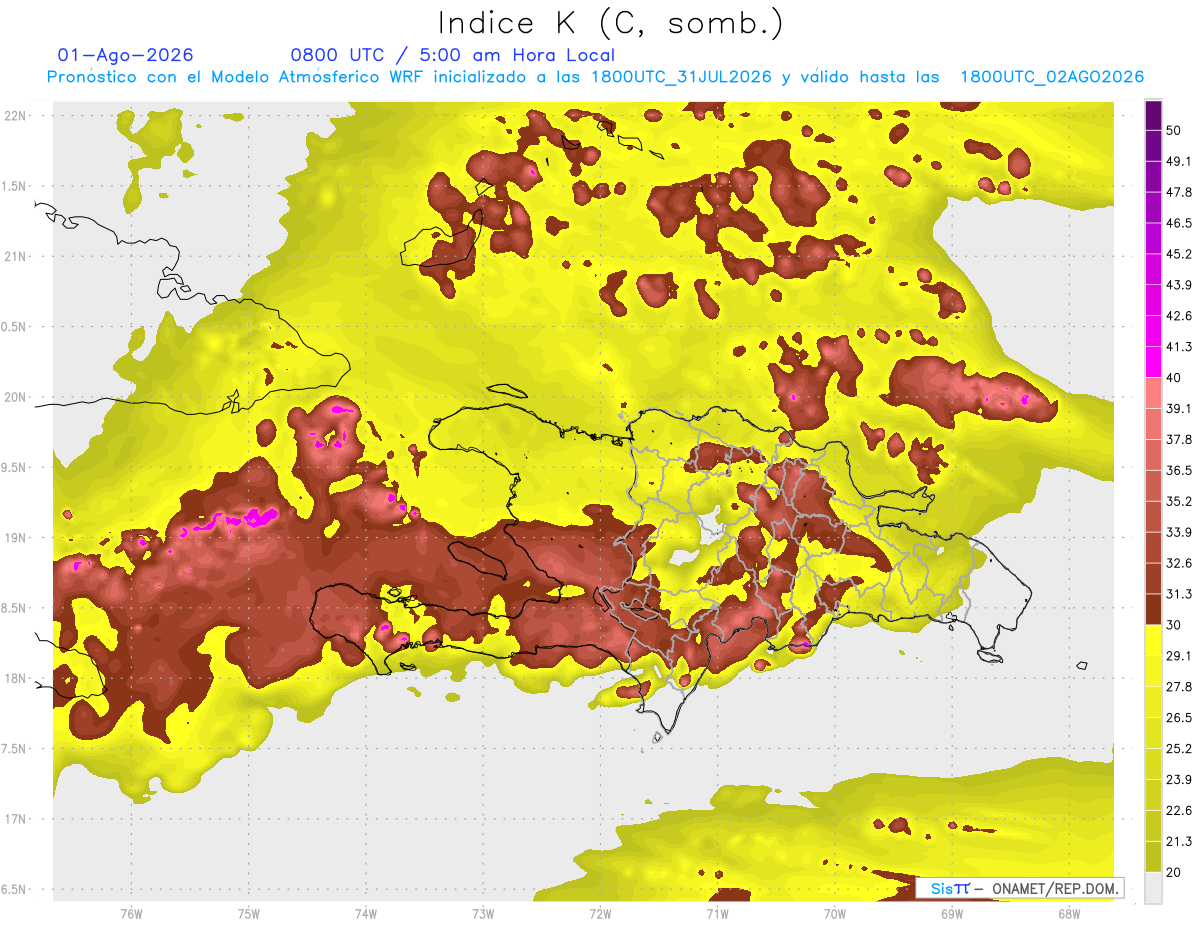Click the colorbar value "43.9"
This screenshot has width=1200, height=927.
[x=1178, y=285]
